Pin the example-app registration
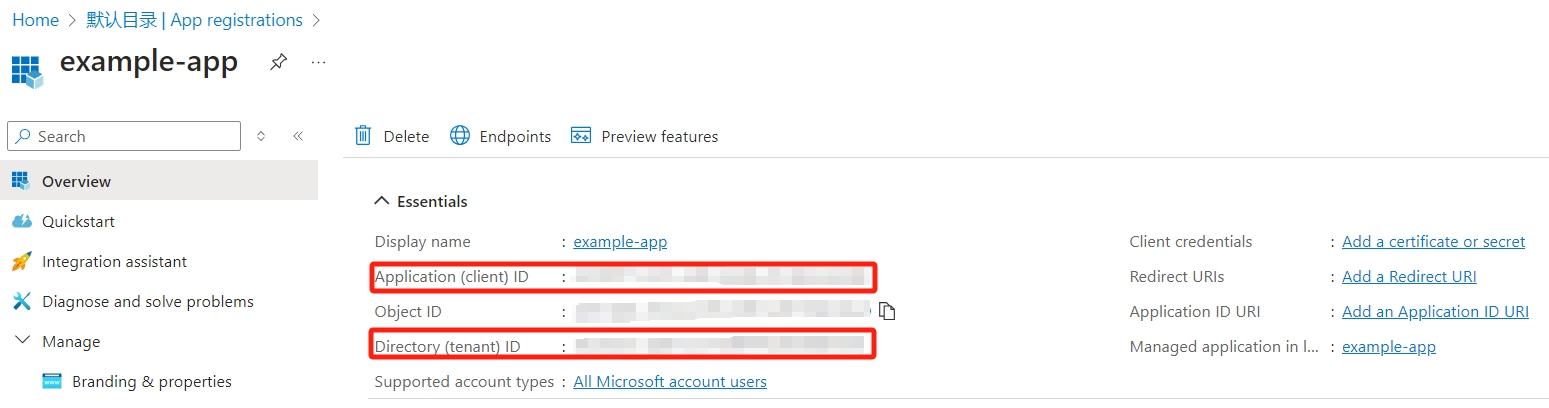The image size is (1549, 408). click(x=279, y=62)
